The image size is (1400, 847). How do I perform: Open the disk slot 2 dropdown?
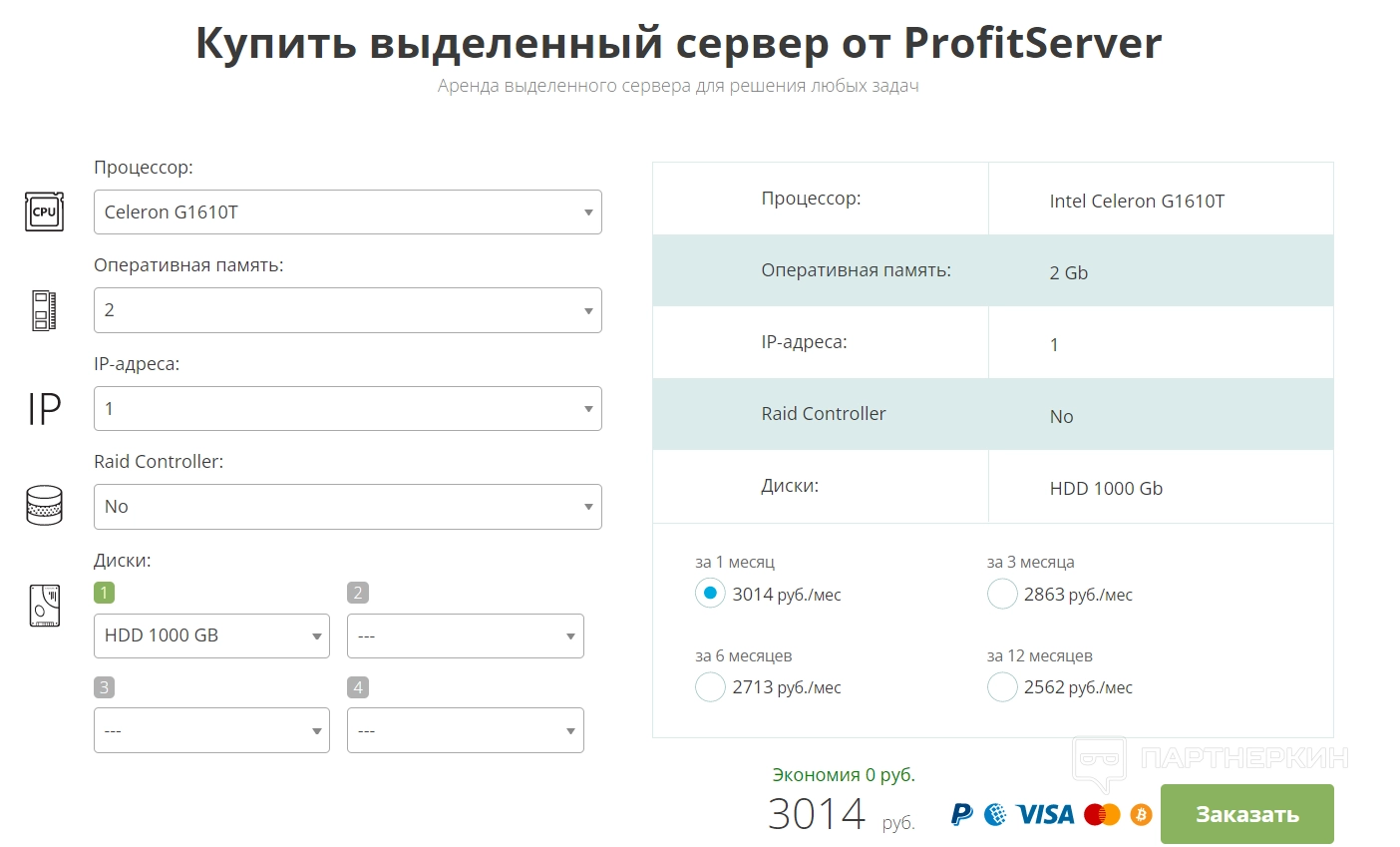pos(465,635)
